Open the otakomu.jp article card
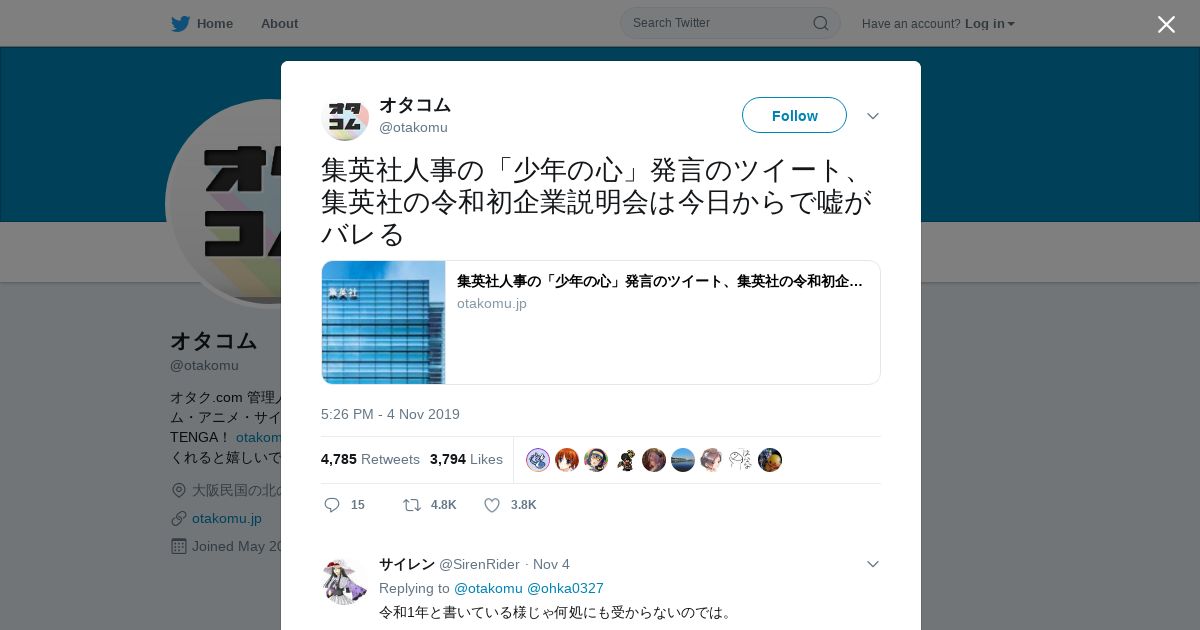This screenshot has height=630, width=1200. 600,322
